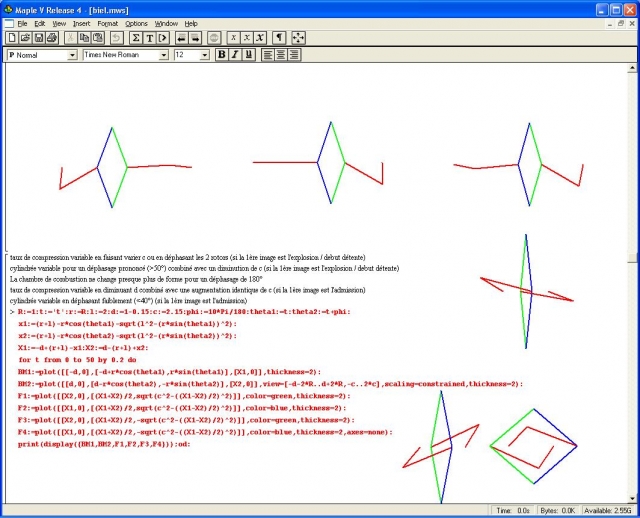The image size is (640, 518).
Task: Open the Options menu
Action: tap(136, 22)
